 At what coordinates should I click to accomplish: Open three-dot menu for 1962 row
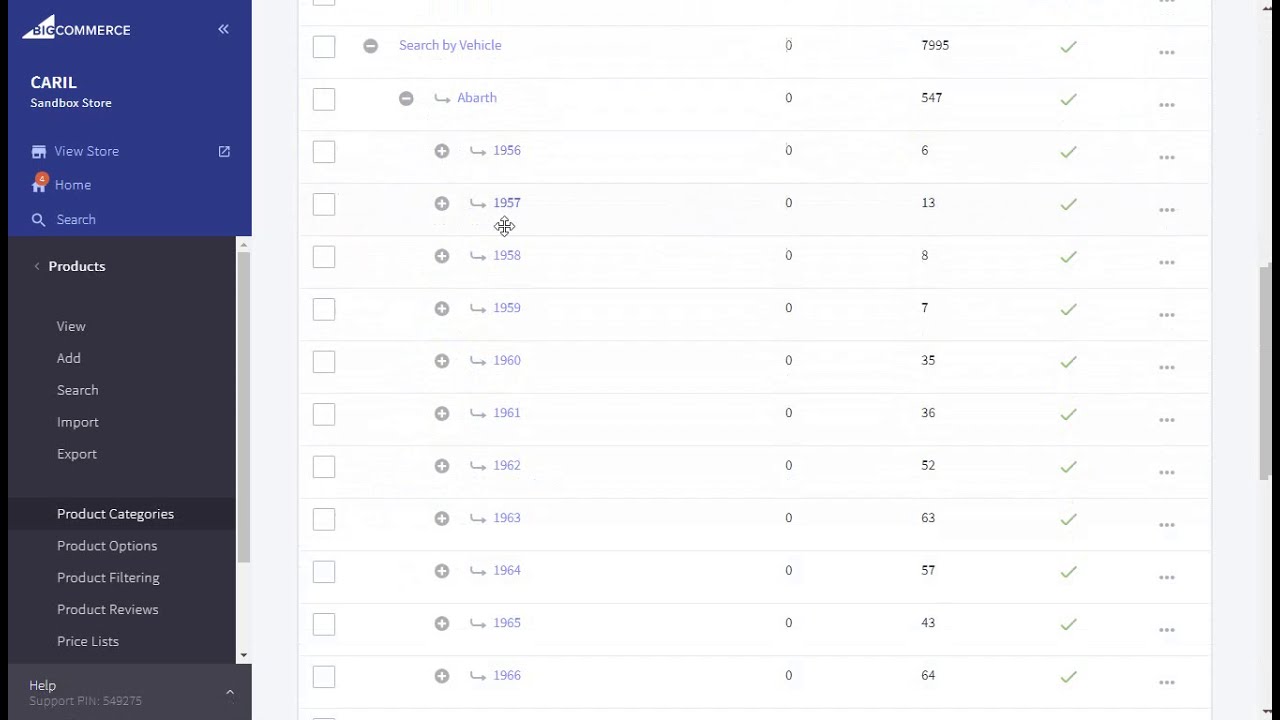pyautogui.click(x=1167, y=472)
